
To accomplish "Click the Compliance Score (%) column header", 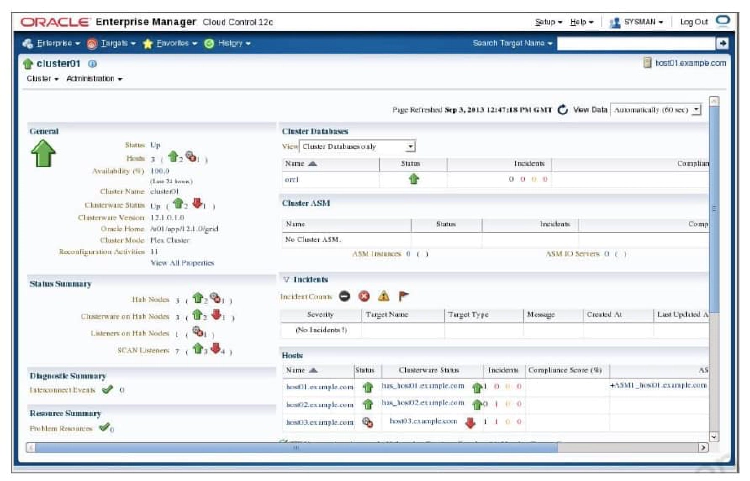I will click(x=565, y=370).
